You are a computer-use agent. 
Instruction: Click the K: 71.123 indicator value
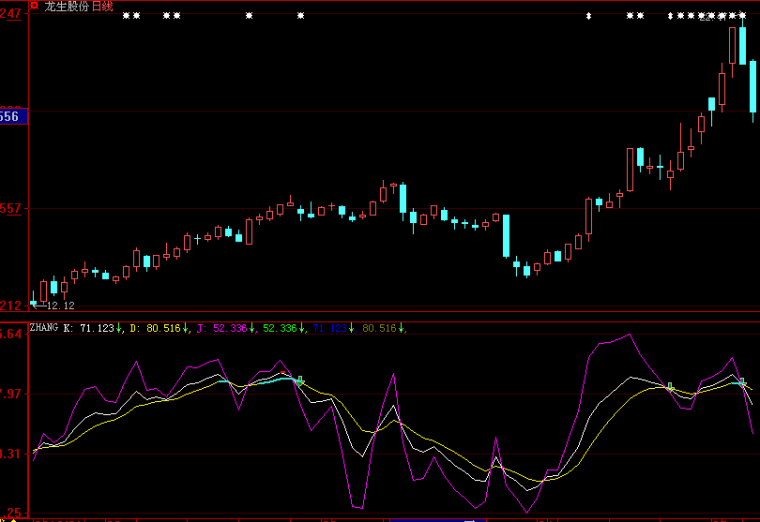point(88,327)
